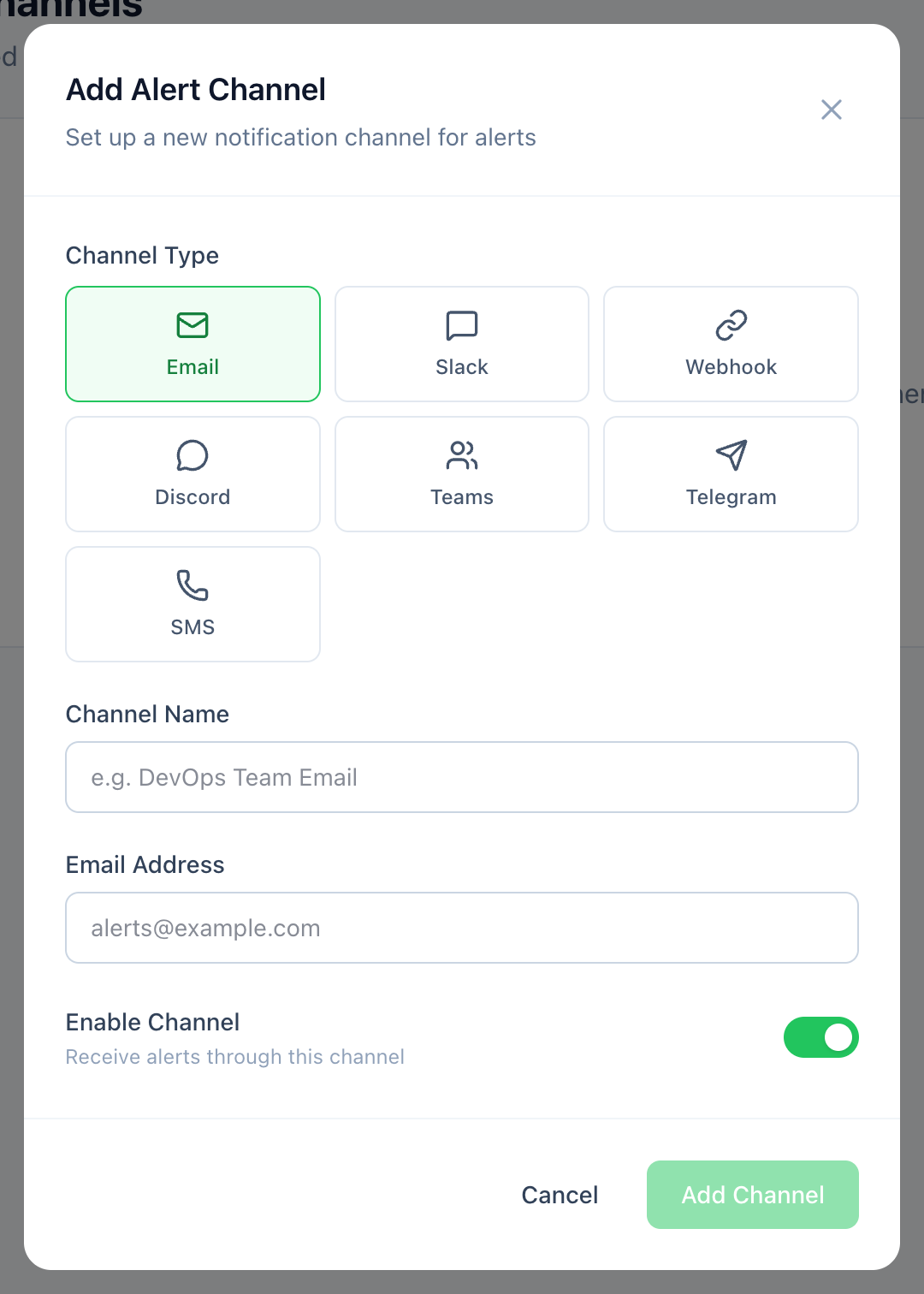Click the Telegram paper plane icon
924x1294 pixels.
coord(731,455)
